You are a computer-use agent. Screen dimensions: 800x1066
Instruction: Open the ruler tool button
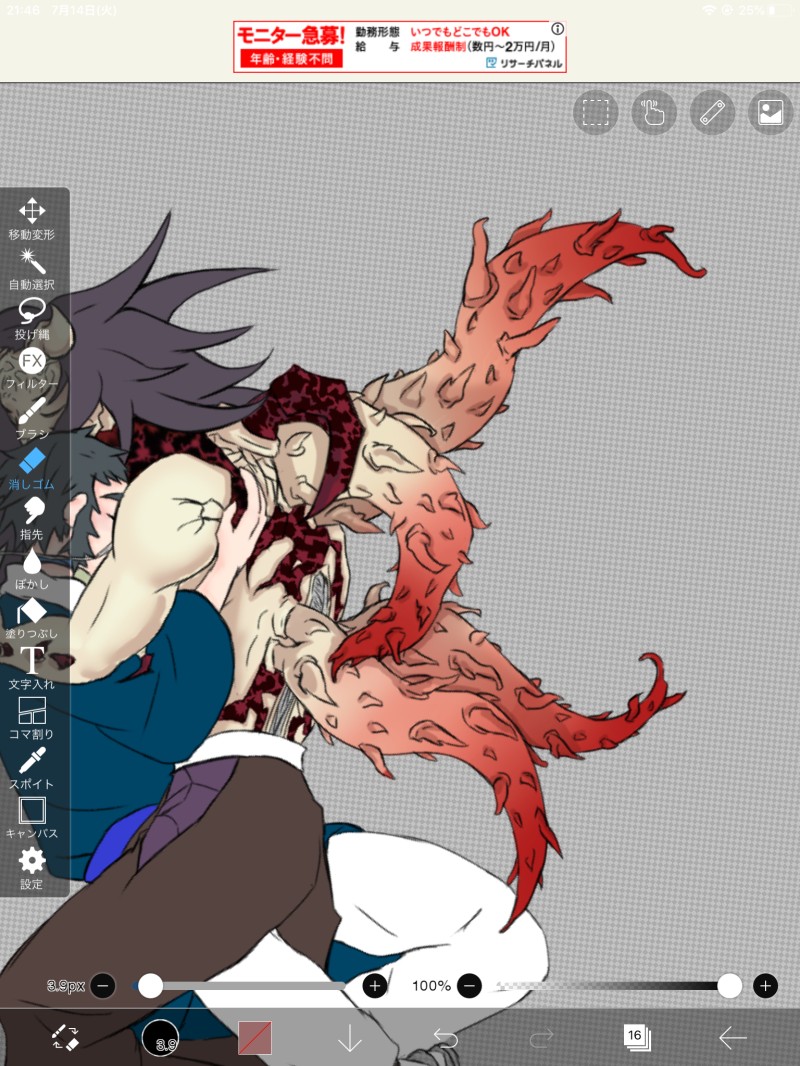click(x=712, y=112)
